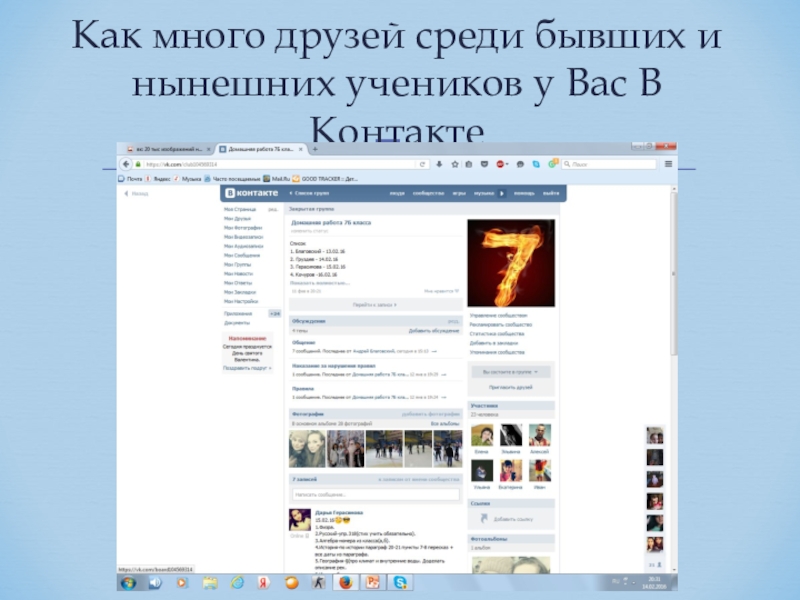Viewport: 800px width, 600px height.
Task: Switch to Firefox in taskbar
Action: [x=345, y=583]
